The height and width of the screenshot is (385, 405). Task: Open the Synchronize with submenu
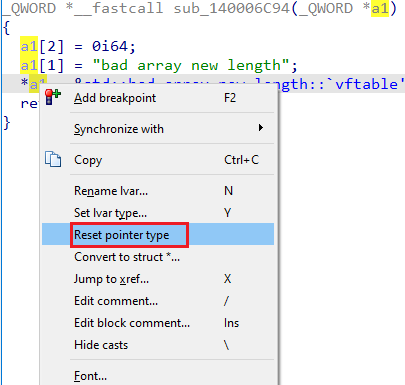coord(158,129)
